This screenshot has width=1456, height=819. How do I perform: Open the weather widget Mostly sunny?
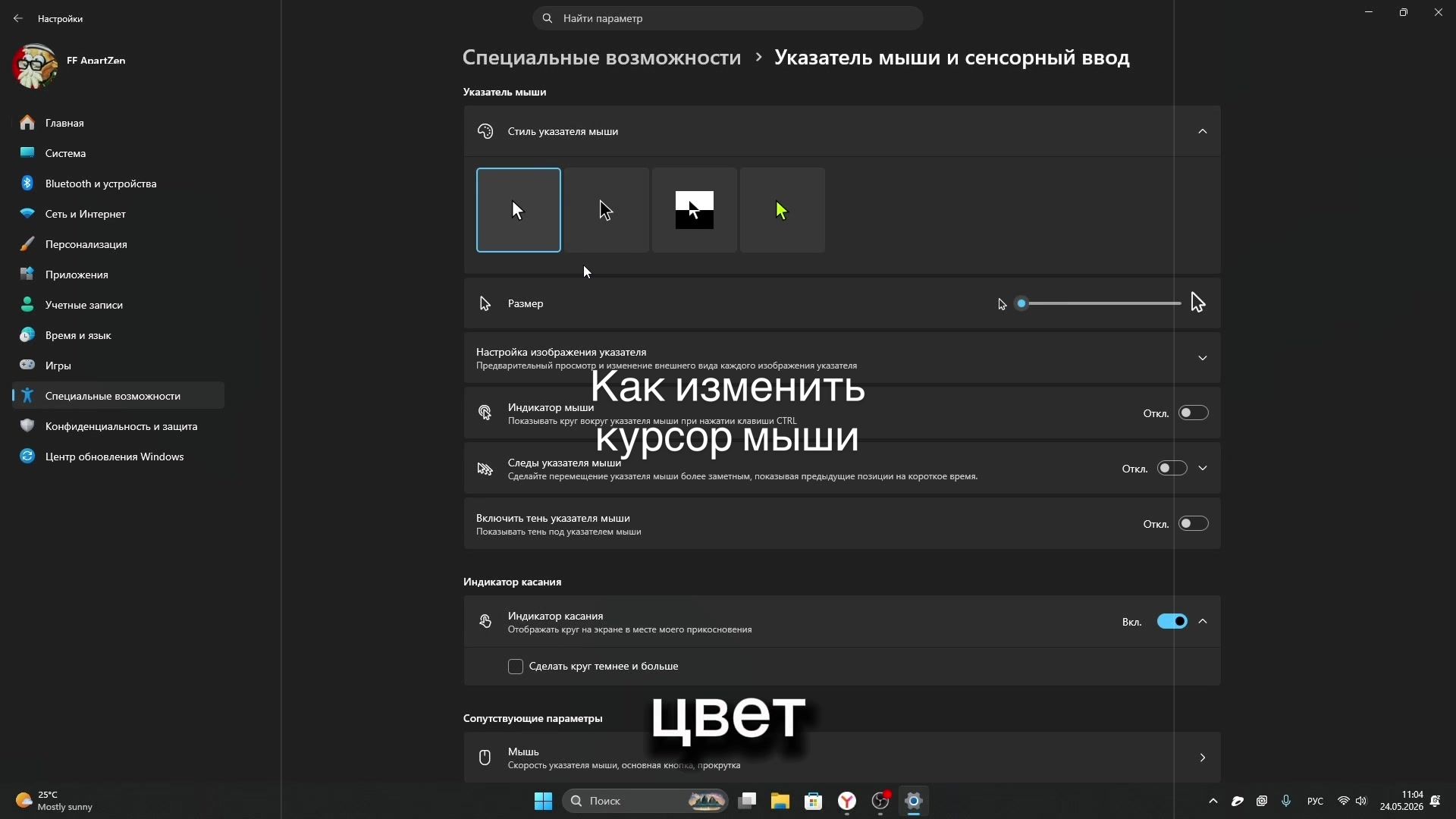[x=55, y=801]
